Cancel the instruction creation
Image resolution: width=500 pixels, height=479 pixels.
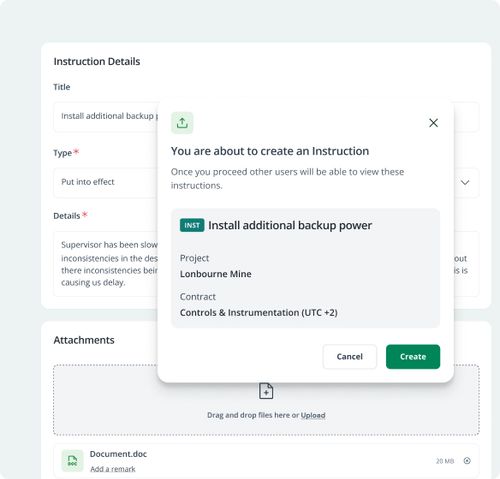[350, 357]
